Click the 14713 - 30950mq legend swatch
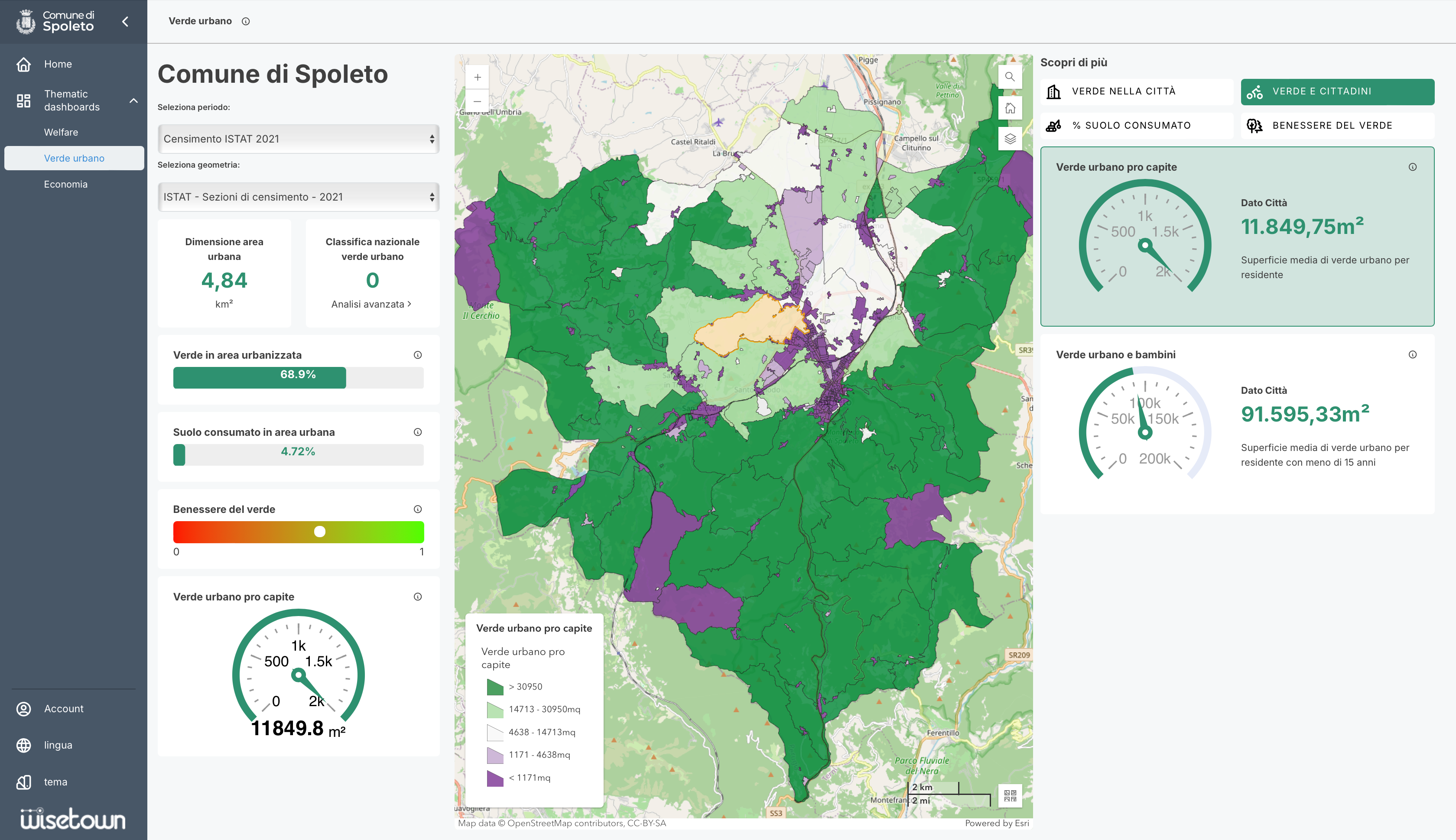This screenshot has height=840, width=1456. coord(495,709)
